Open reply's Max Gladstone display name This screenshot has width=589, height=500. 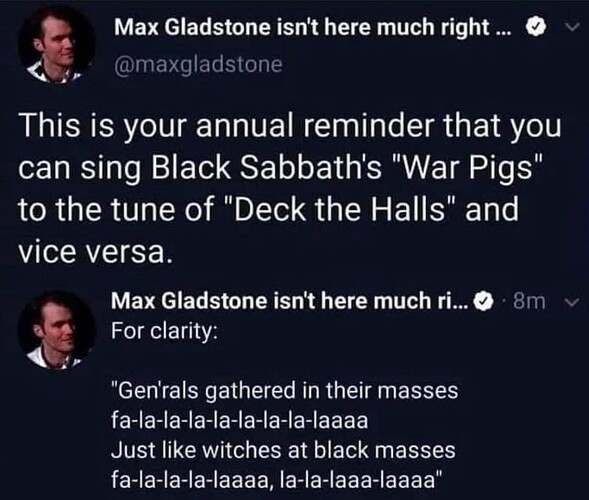tap(290, 301)
